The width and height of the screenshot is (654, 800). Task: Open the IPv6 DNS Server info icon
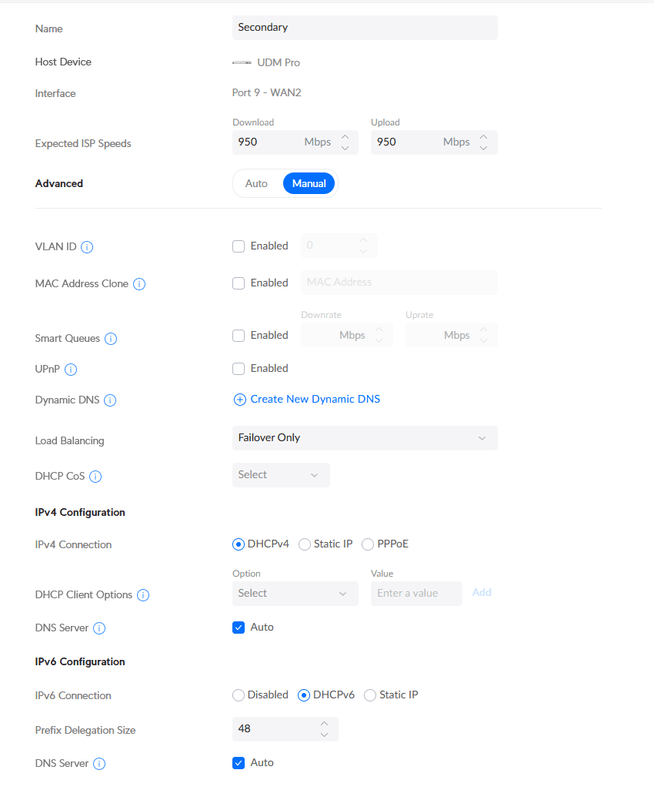(x=99, y=764)
